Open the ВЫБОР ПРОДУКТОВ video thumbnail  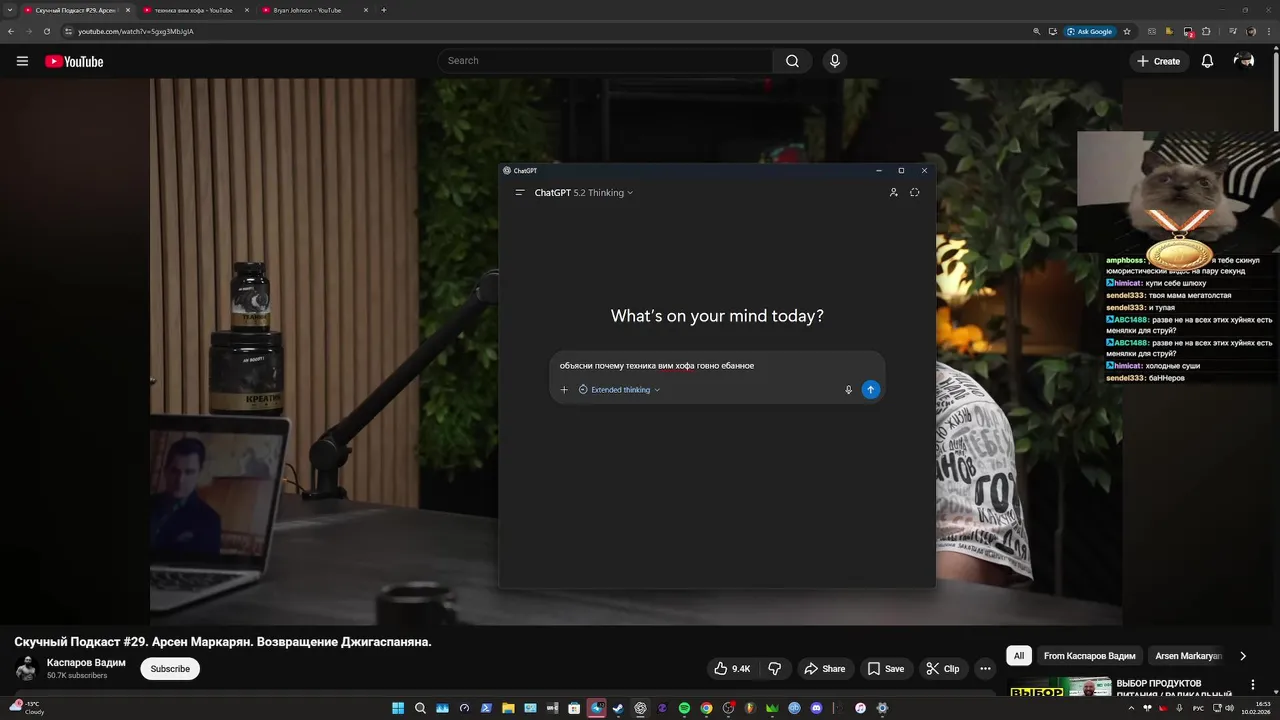pos(1060,688)
